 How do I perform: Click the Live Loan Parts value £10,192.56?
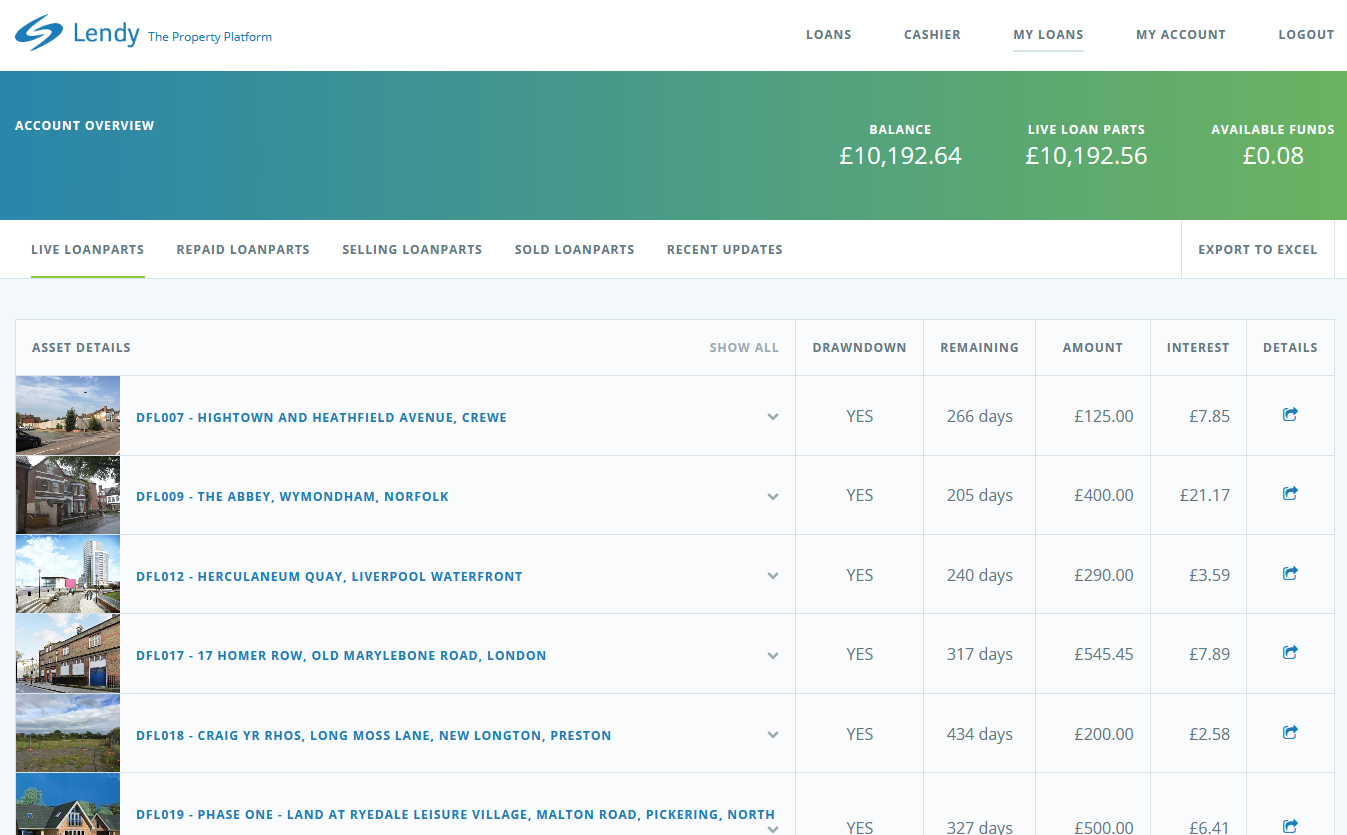click(1087, 156)
